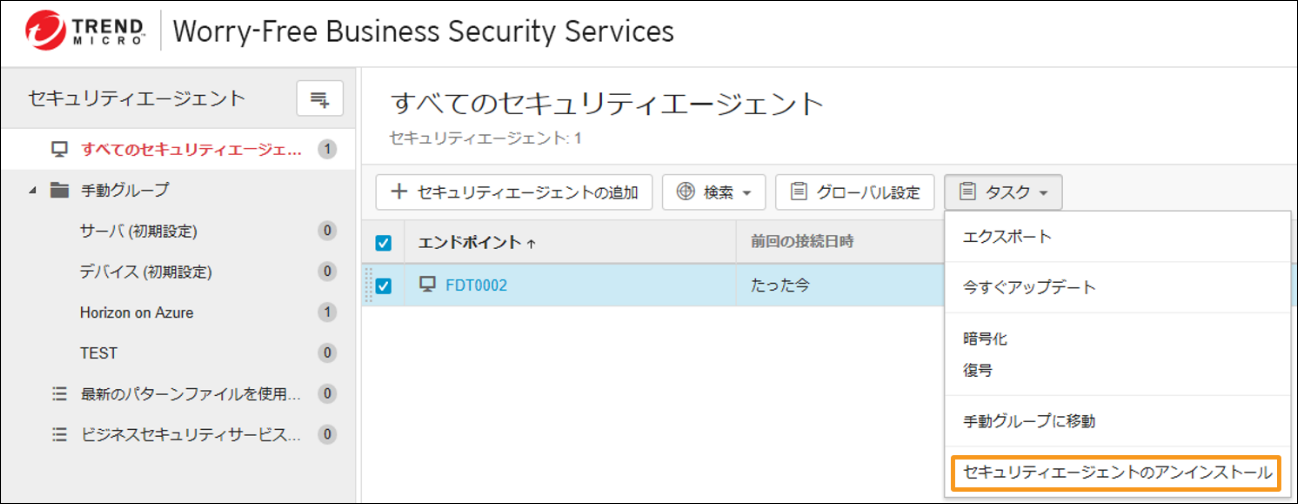
Task: Click the computer icon beside FDT0002
Action: pyautogui.click(x=426, y=285)
